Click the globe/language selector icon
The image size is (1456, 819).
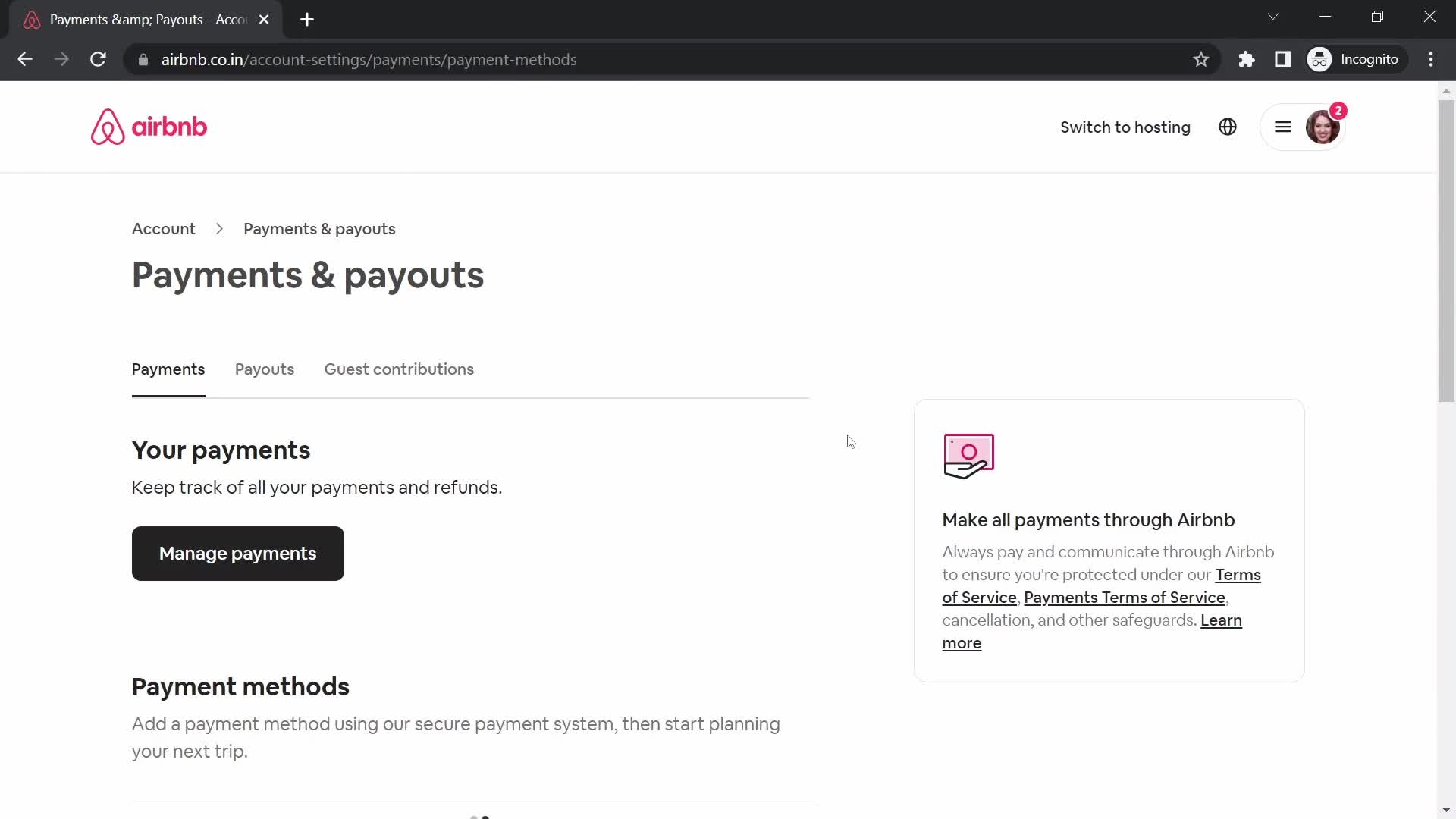coord(1228,127)
